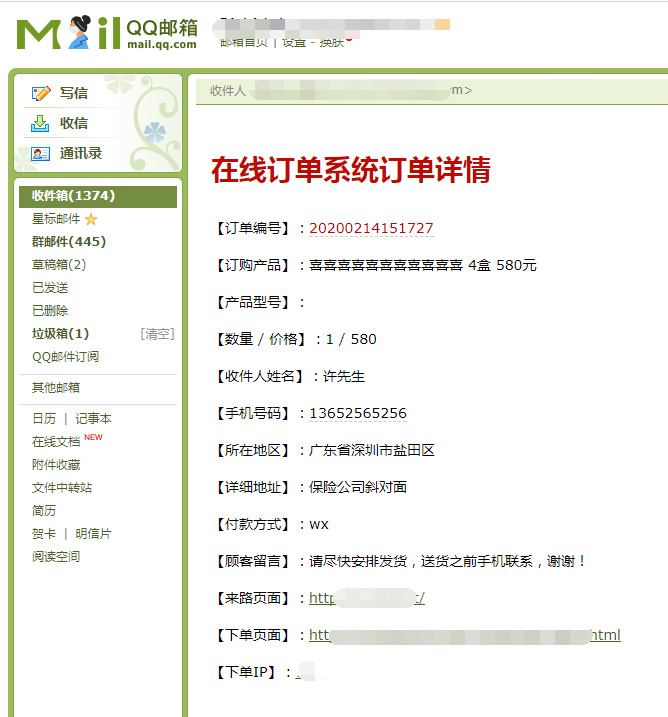Viewport: 668px width, 717px height.
Task: Open the 星标邮件 starred folder
Action: pyautogui.click(x=56, y=219)
